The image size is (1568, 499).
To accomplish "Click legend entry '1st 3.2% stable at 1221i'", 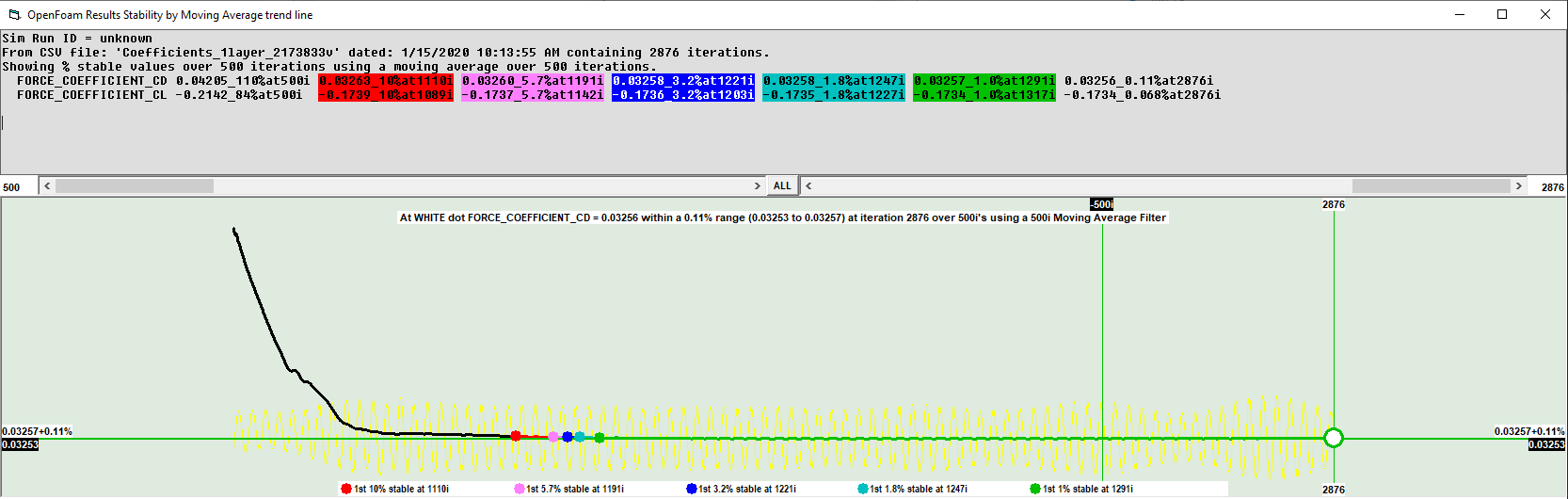I will (x=742, y=490).
